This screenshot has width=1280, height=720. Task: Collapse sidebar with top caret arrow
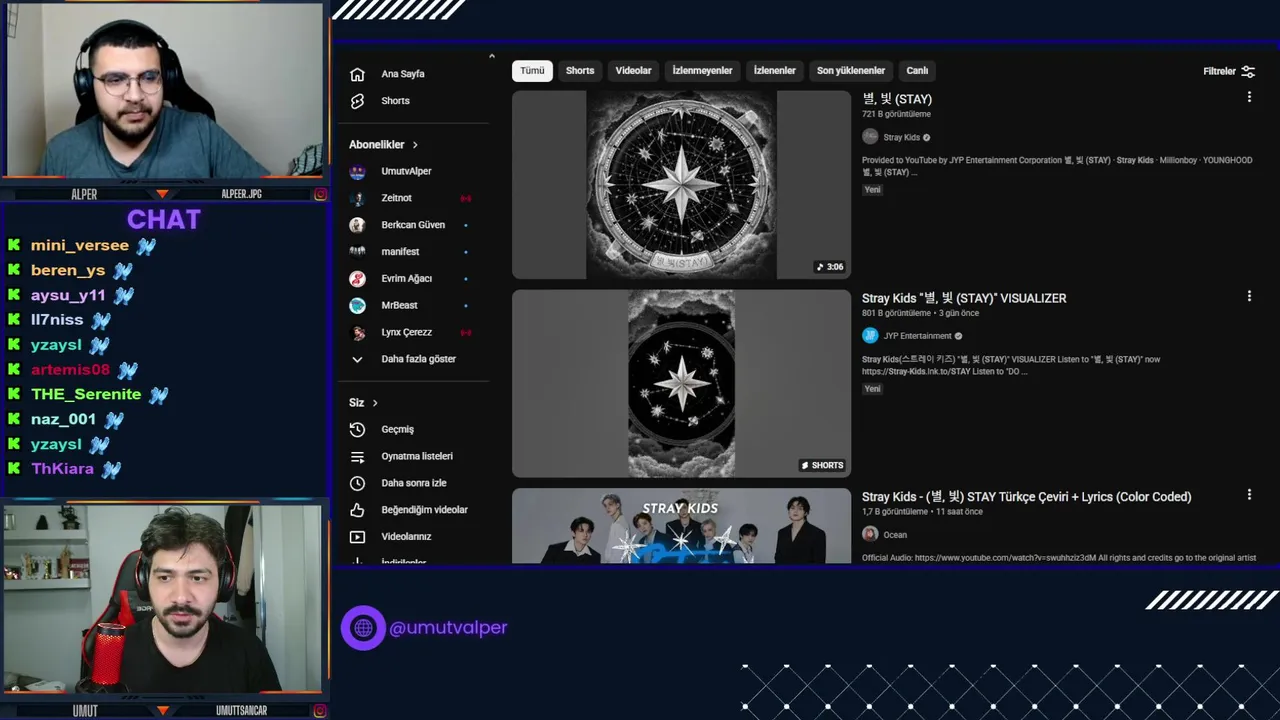coord(491,56)
